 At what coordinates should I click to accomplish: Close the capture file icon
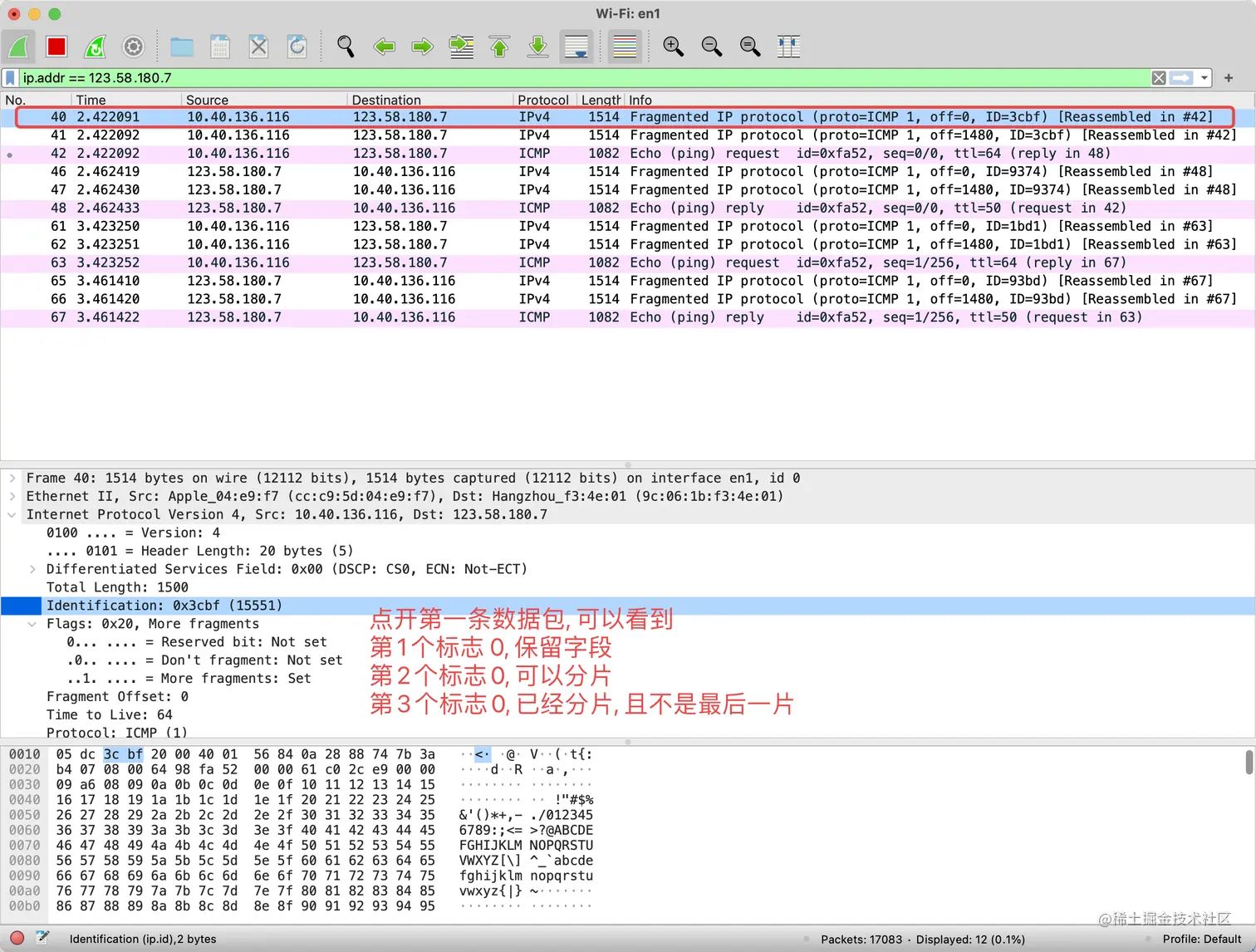tap(258, 47)
